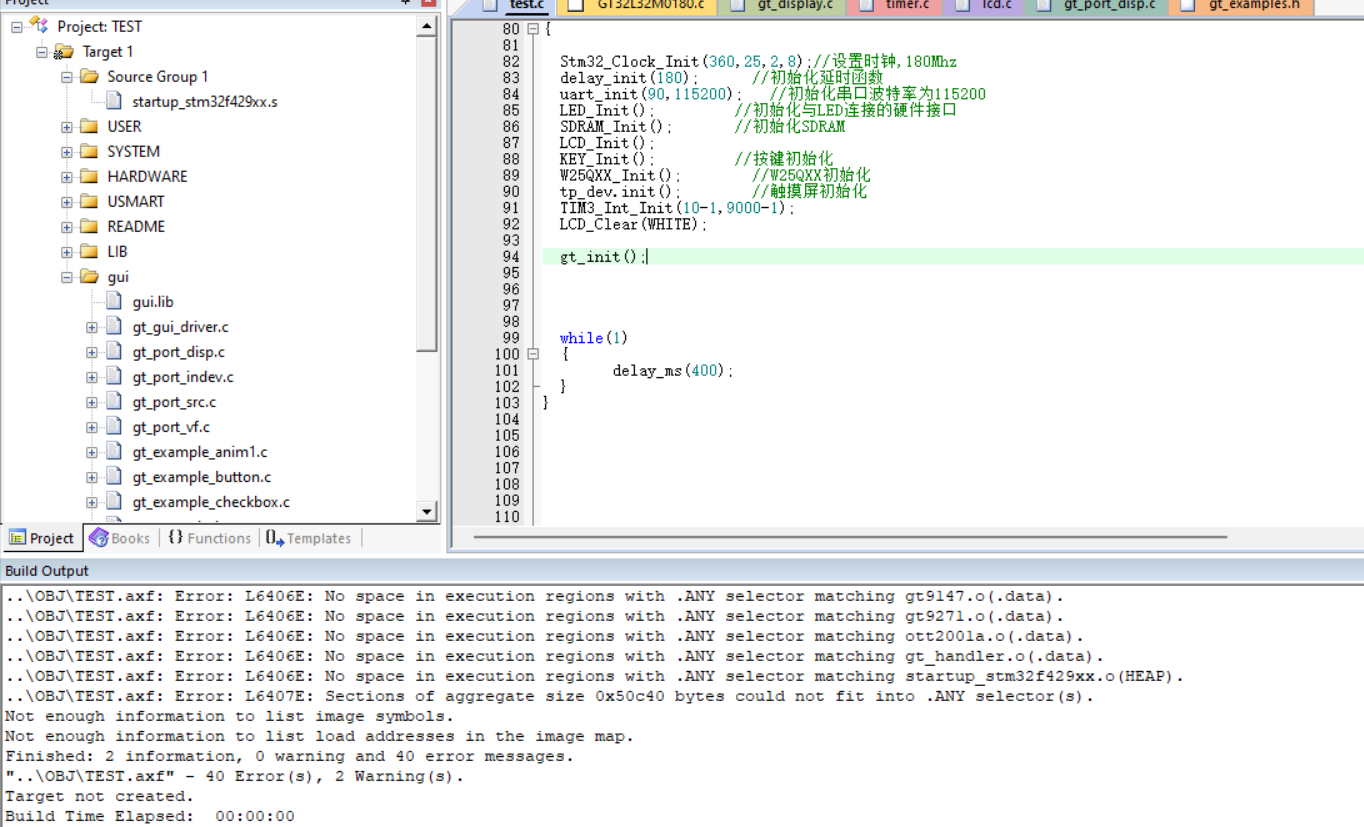Click the file icon of gt_port_disp.c in tree

point(114,351)
